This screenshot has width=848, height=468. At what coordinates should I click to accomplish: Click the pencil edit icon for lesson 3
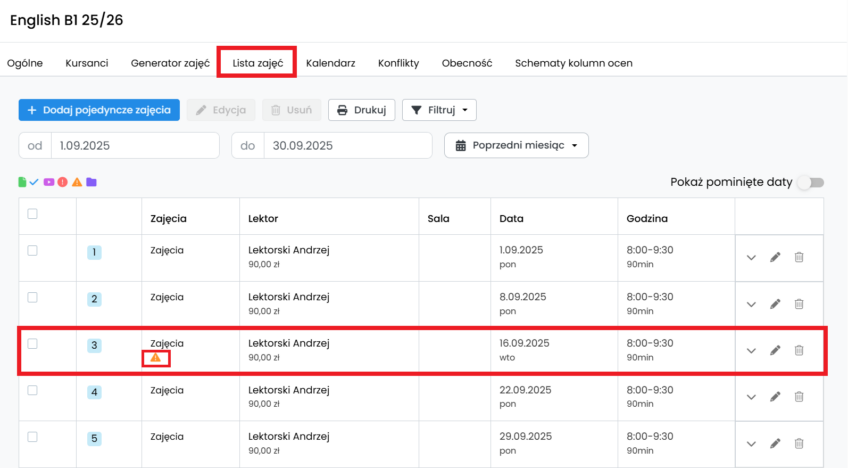[x=775, y=350]
